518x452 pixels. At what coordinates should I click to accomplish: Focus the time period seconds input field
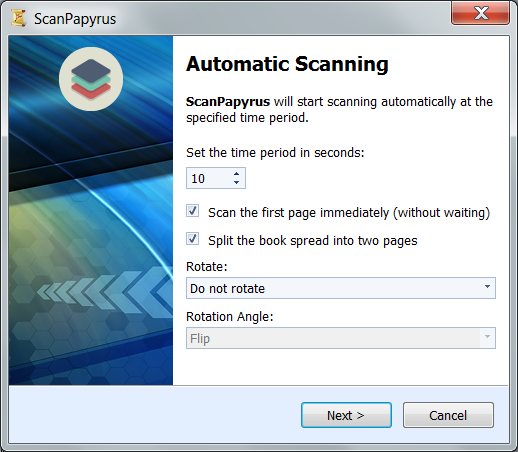209,178
